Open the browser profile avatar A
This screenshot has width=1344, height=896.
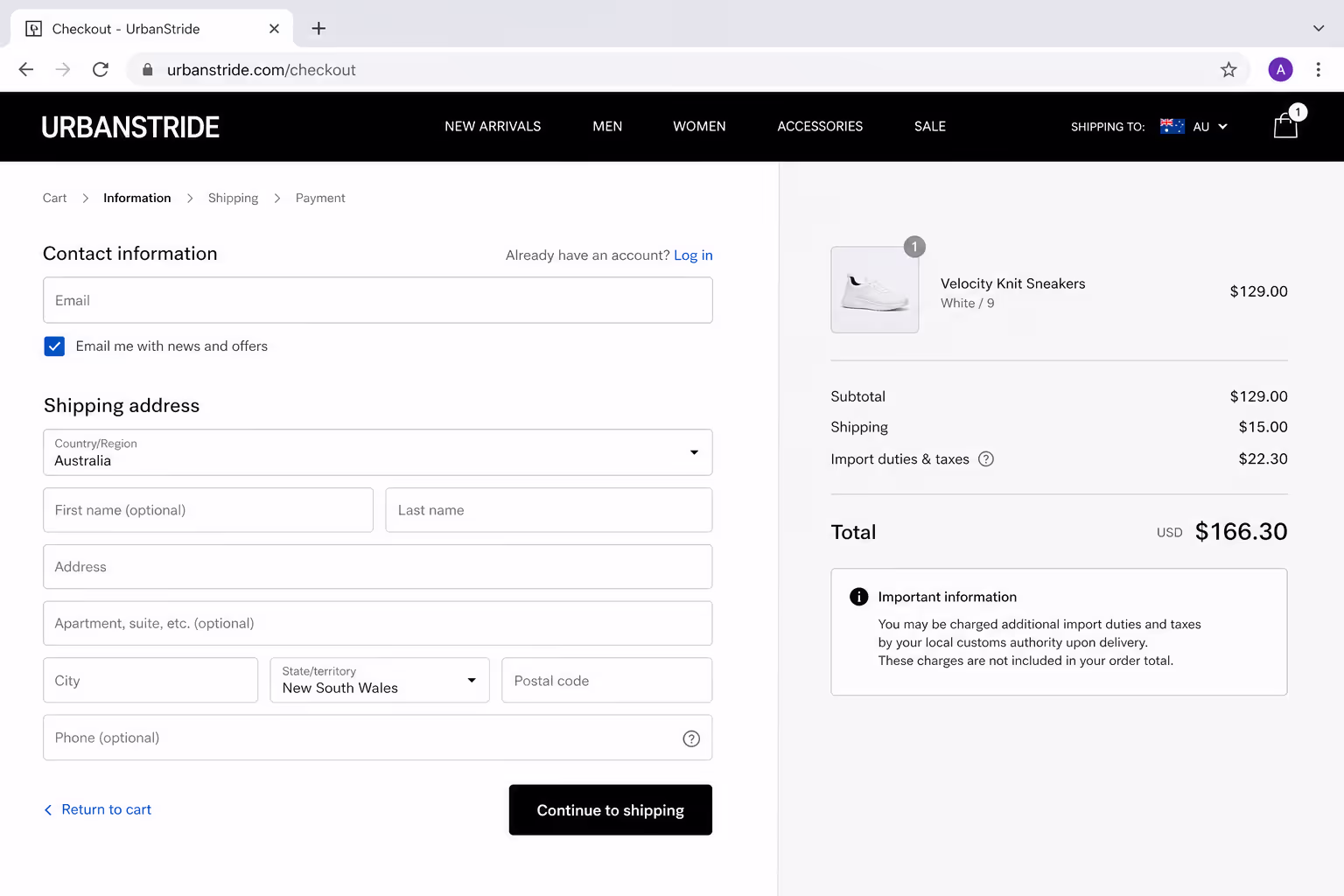tap(1280, 70)
